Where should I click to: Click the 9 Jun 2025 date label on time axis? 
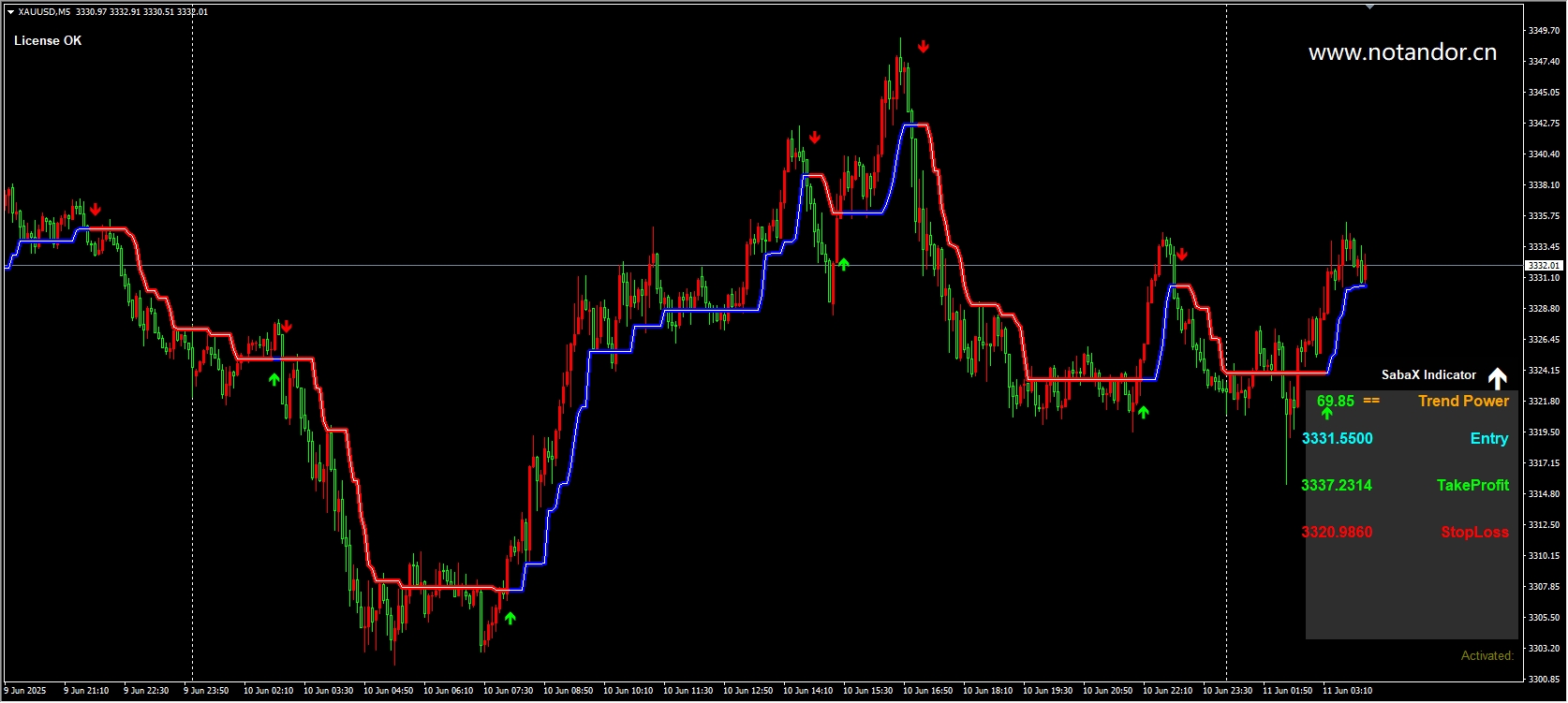coord(25,691)
